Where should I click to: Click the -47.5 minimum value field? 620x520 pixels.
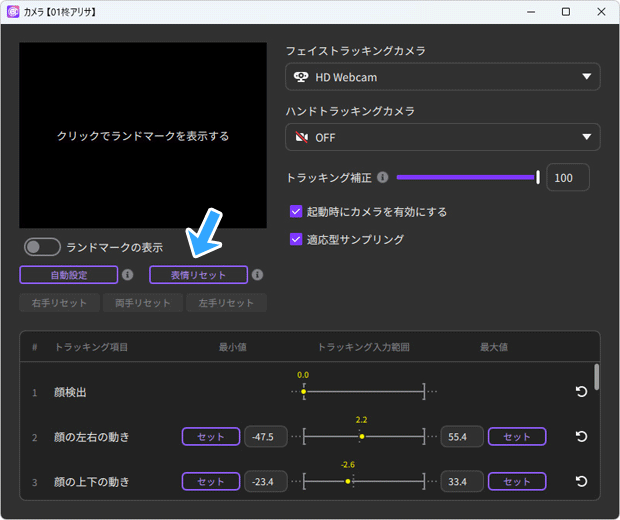[x=266, y=437]
